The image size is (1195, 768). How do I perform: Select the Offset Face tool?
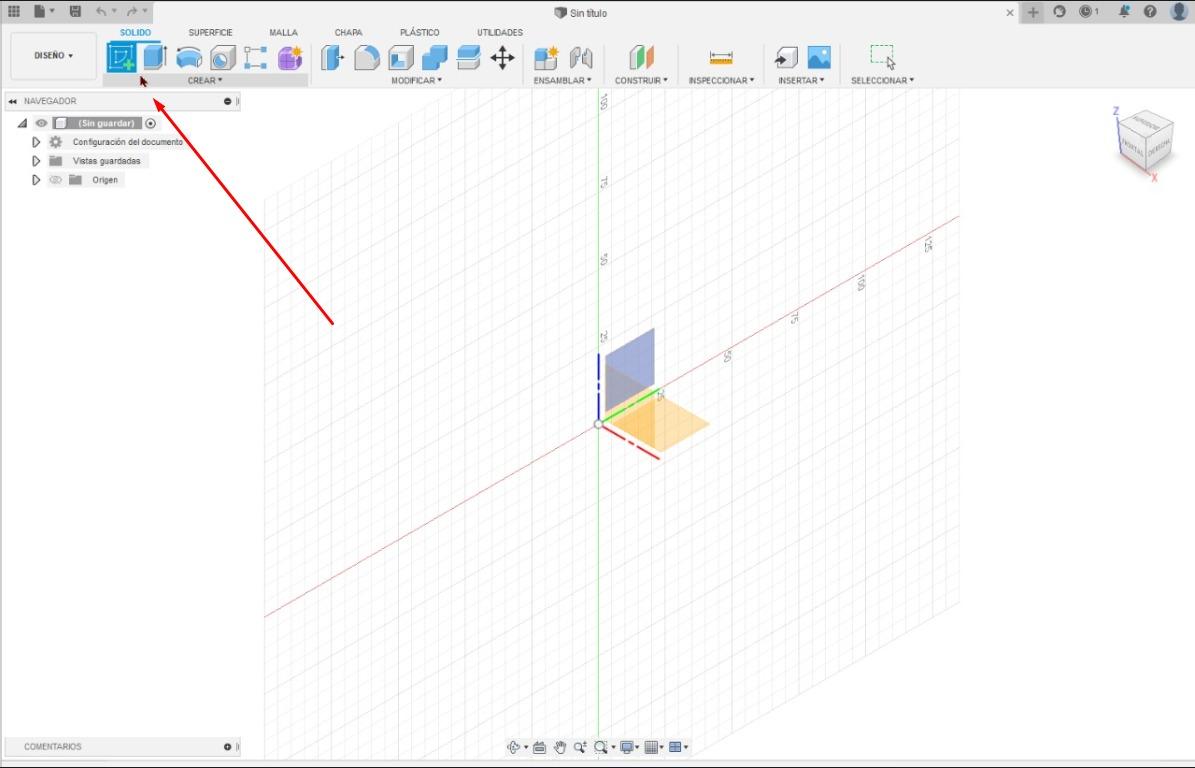pyautogui.click(x=469, y=58)
